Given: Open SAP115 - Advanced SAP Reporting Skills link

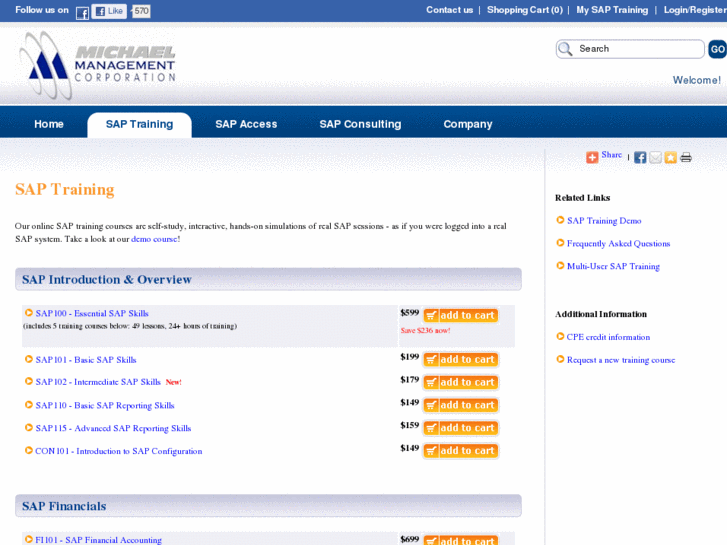Looking at the screenshot, I should pos(113,428).
